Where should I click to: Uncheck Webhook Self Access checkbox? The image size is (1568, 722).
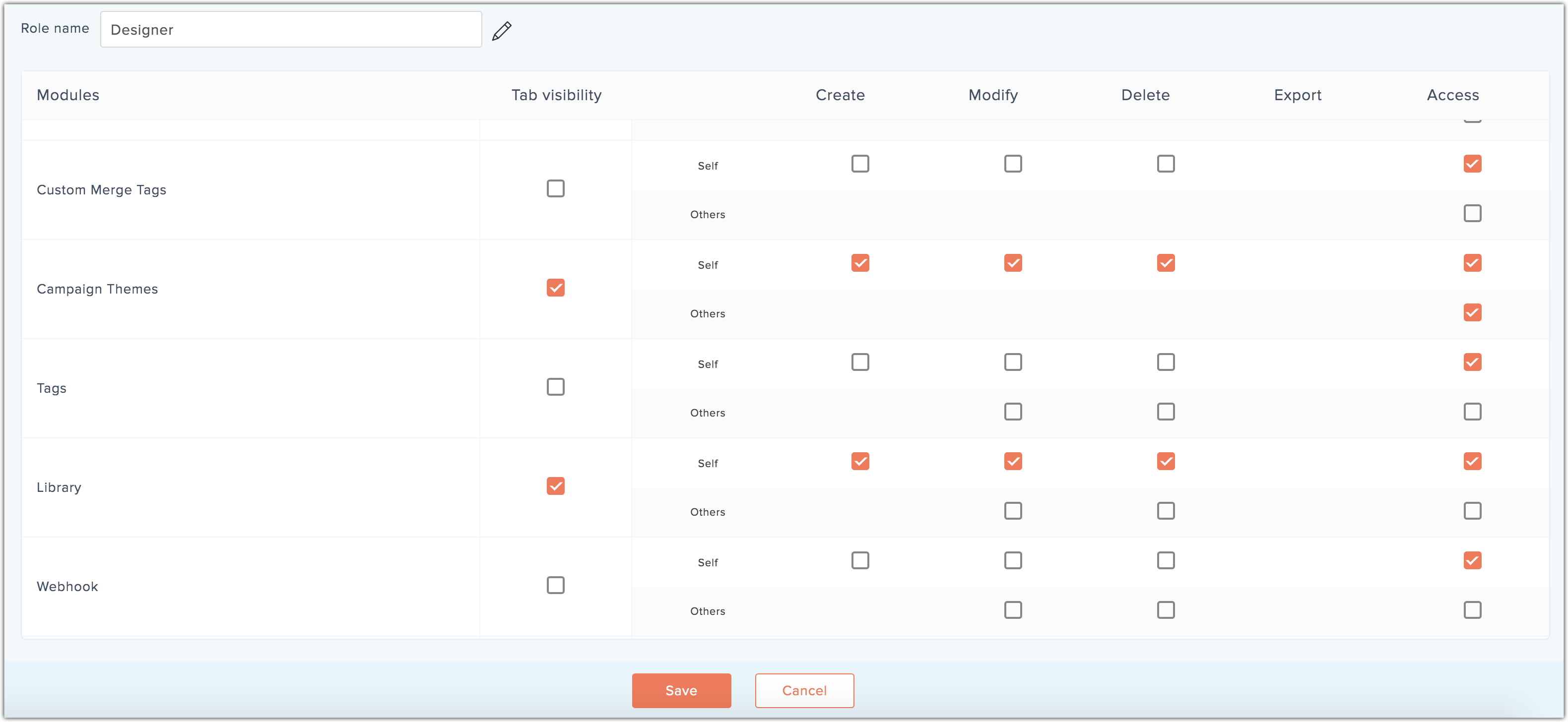1472,560
